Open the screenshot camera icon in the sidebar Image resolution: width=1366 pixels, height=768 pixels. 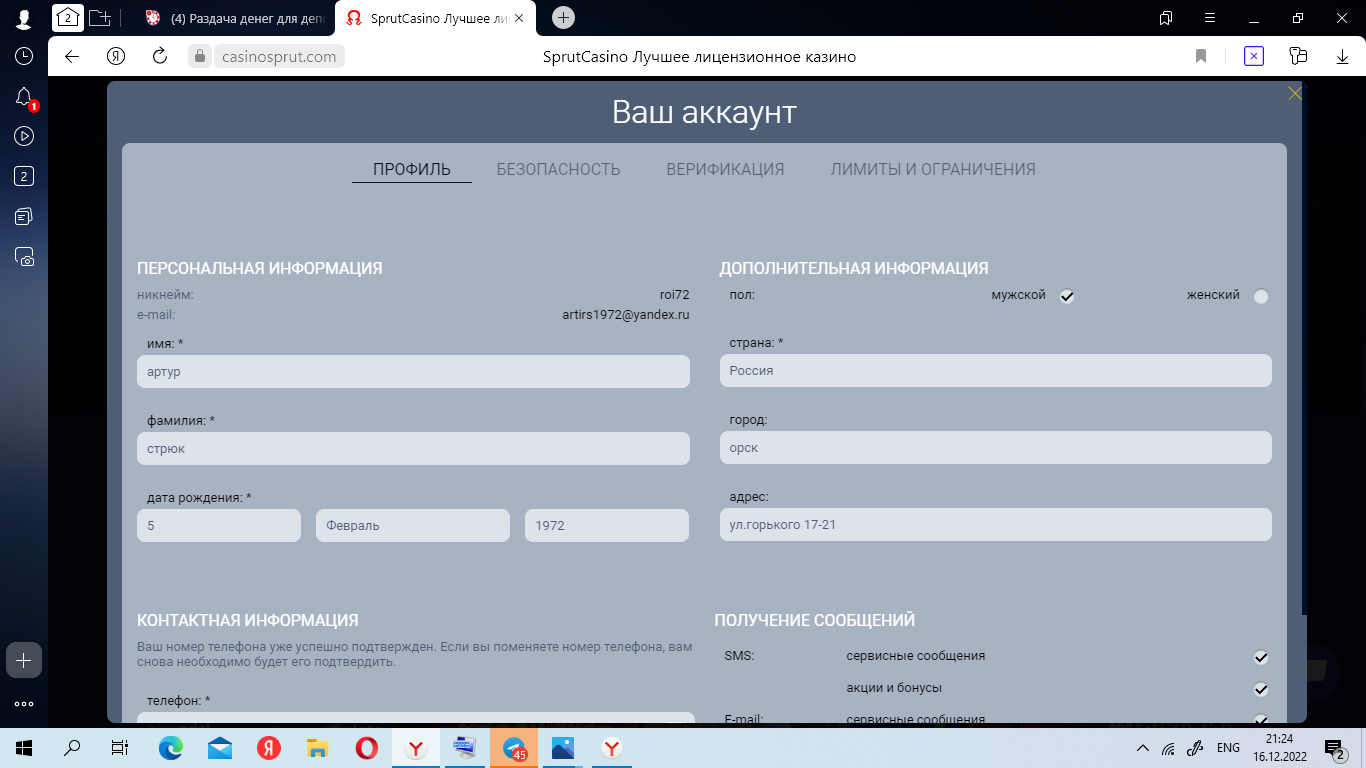(x=24, y=257)
